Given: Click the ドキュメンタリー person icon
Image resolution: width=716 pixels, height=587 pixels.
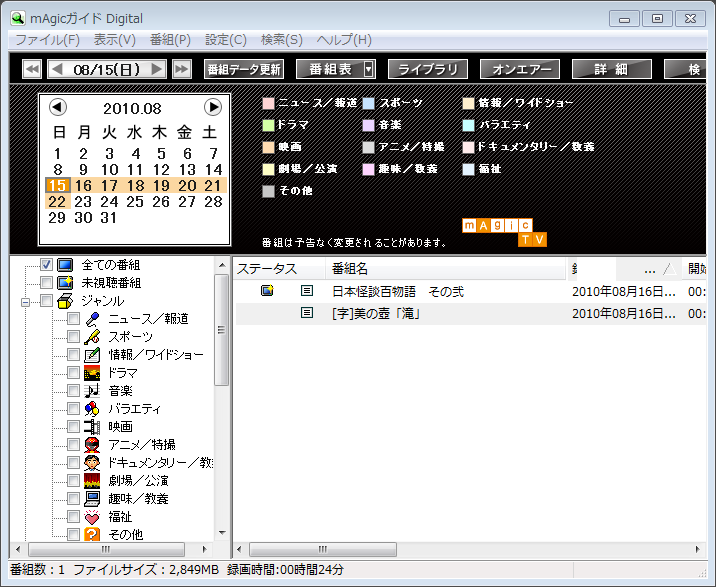Looking at the screenshot, I should tap(92, 463).
